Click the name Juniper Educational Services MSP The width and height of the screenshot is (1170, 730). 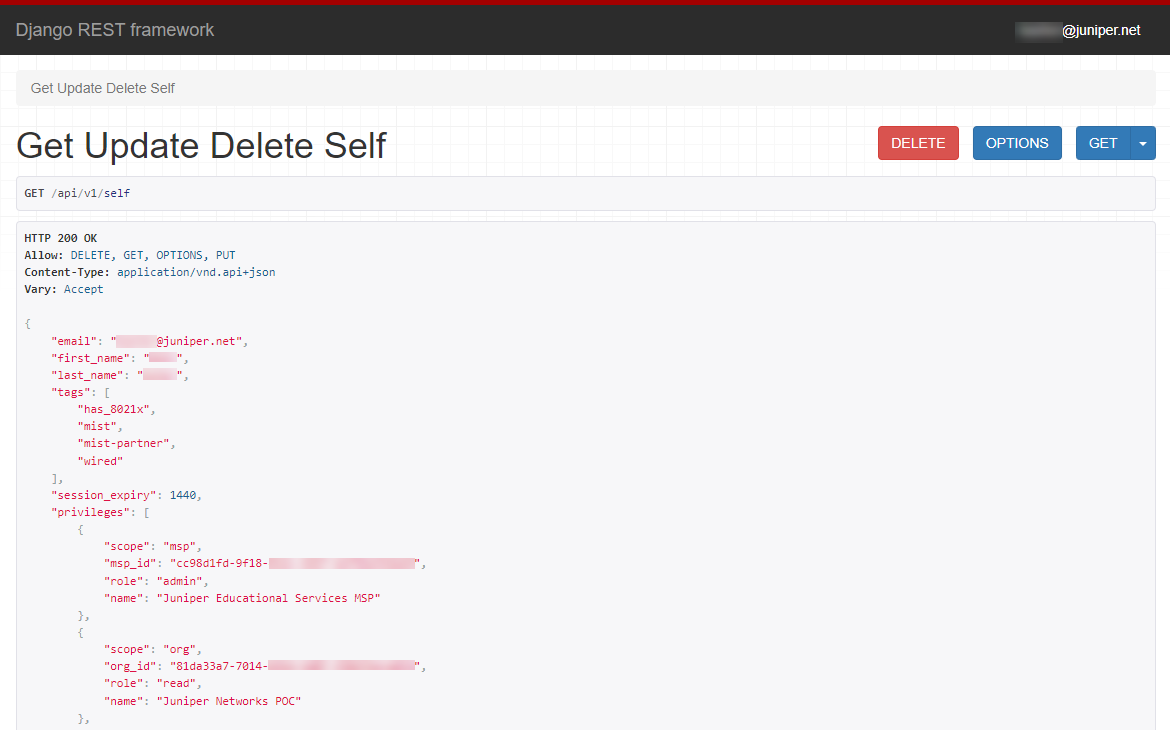pyautogui.click(x=269, y=599)
